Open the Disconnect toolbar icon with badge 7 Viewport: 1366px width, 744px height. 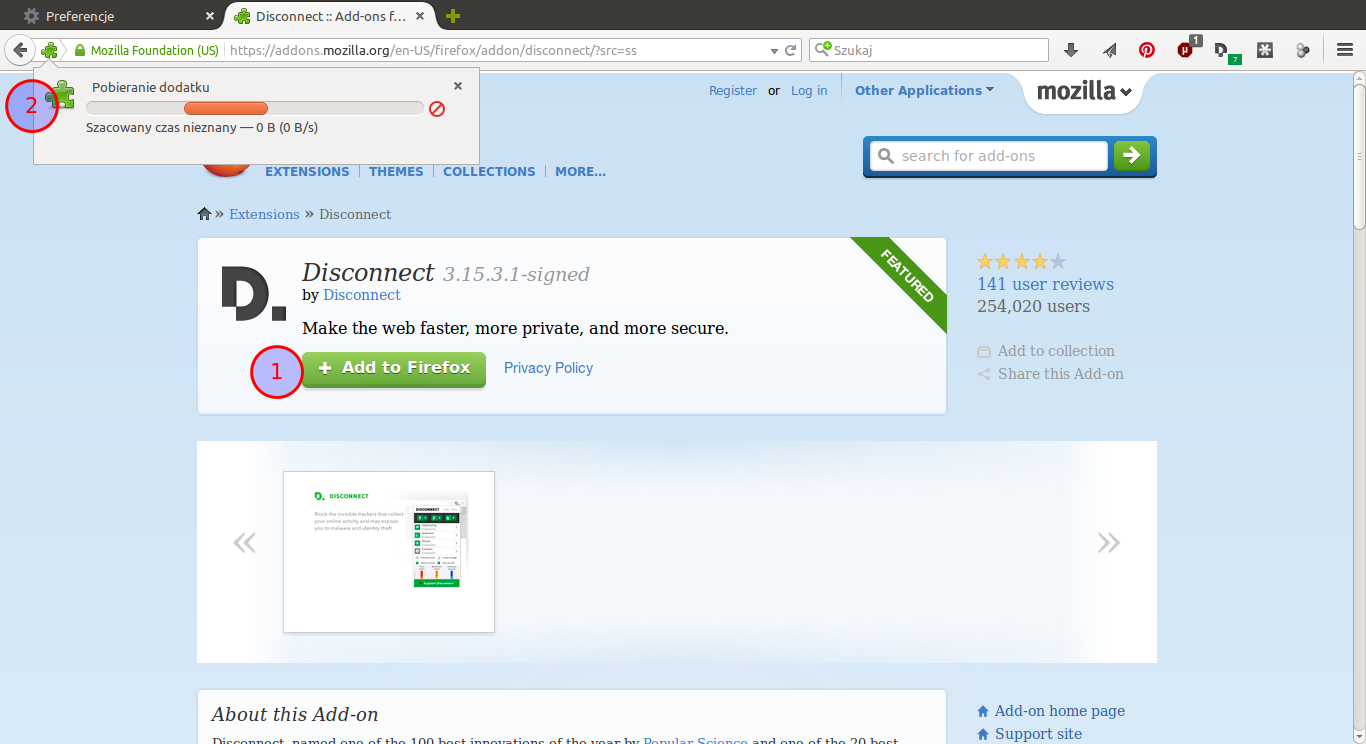(1226, 51)
